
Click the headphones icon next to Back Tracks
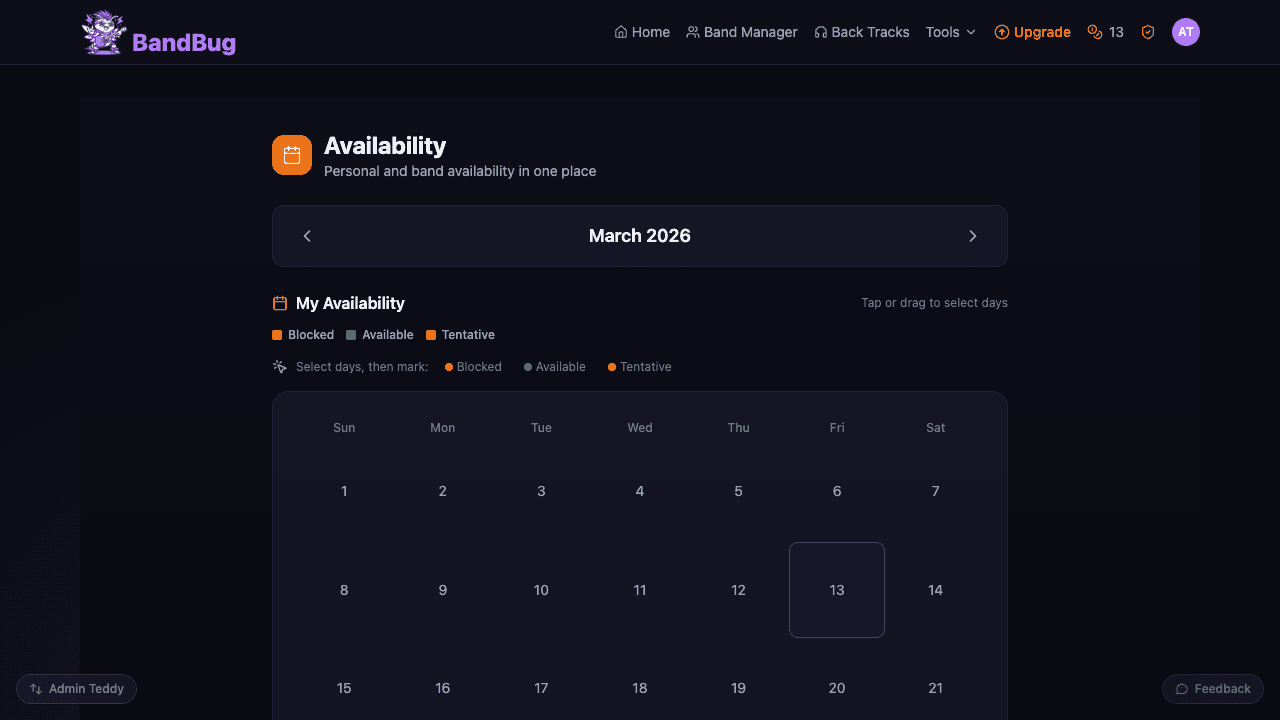(822, 31)
